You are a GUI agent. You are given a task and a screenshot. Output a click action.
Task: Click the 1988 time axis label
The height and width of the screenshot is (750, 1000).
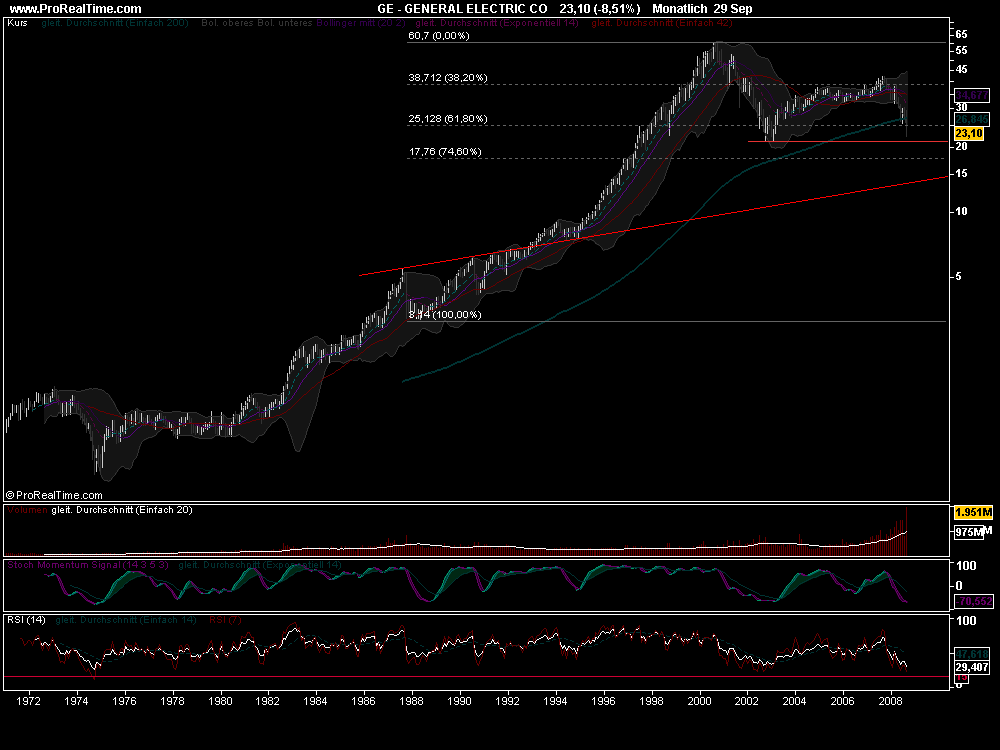pyautogui.click(x=411, y=701)
